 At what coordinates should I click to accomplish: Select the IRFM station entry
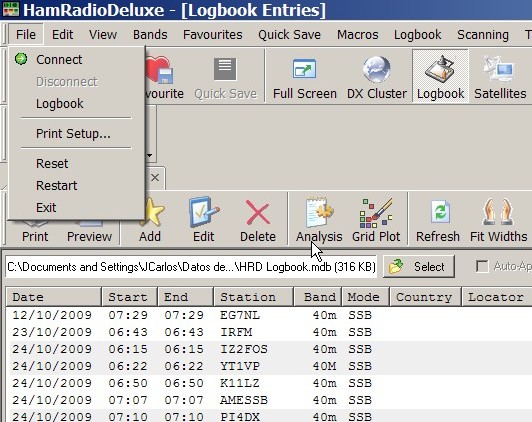click(236, 332)
